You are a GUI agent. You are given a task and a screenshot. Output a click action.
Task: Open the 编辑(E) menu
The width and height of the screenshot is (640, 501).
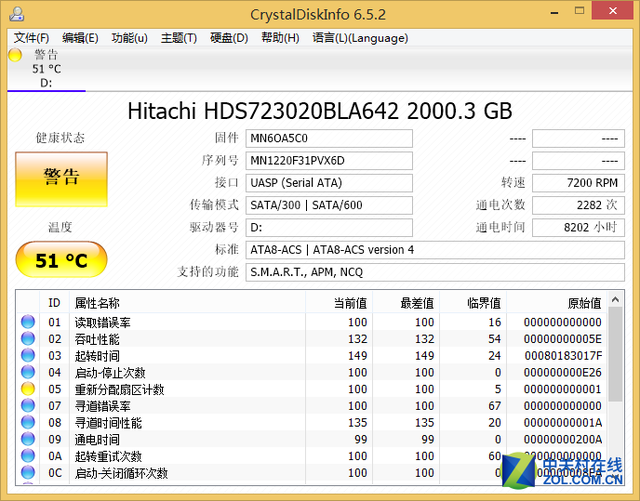coord(80,38)
